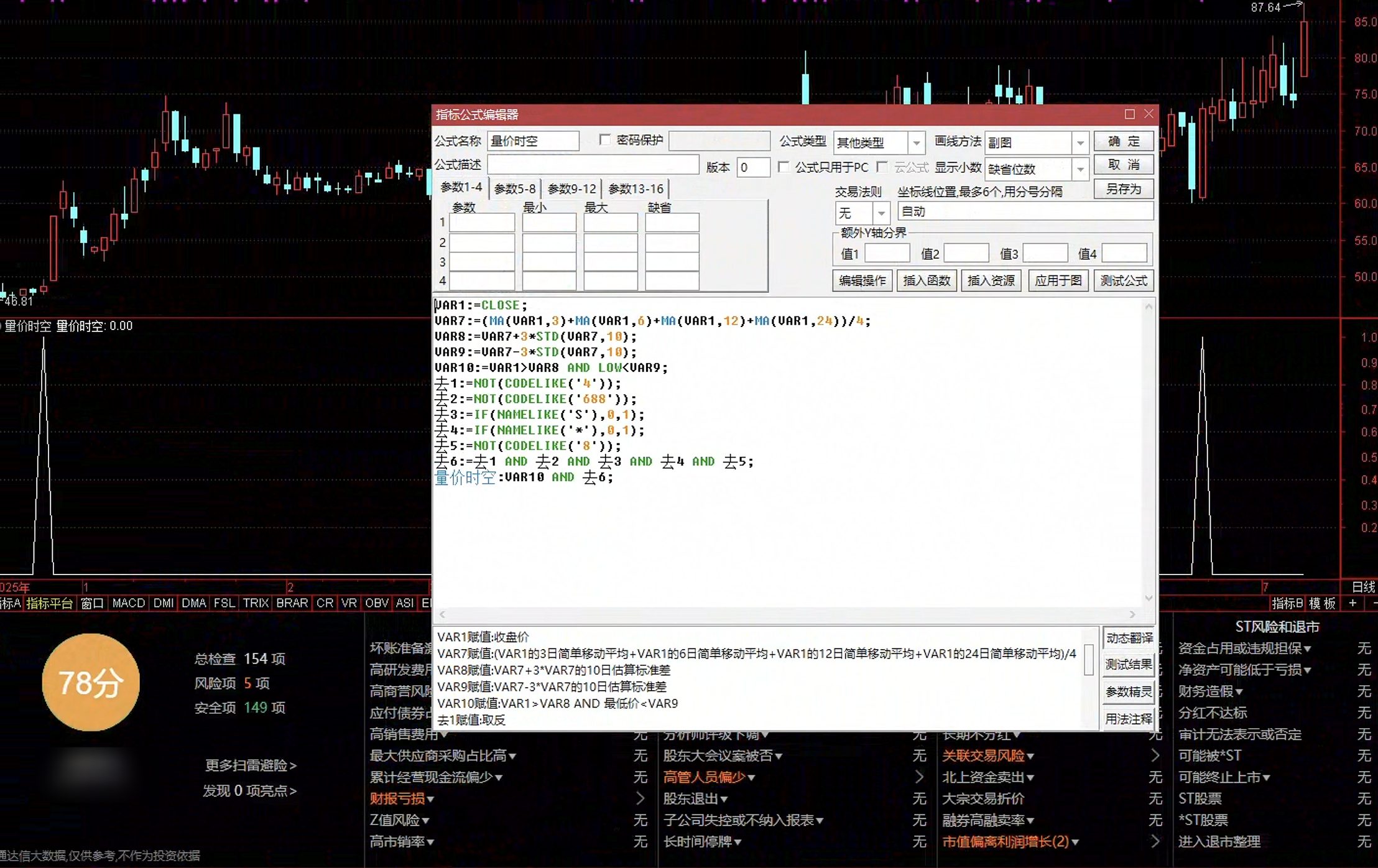Click the code editor scroll-down arrow
The image size is (1378, 868).
tap(1149, 598)
